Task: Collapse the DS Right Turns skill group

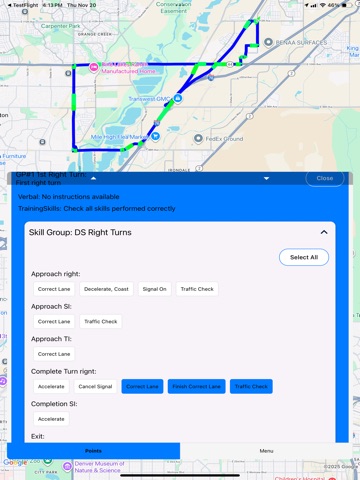Action: [324, 232]
